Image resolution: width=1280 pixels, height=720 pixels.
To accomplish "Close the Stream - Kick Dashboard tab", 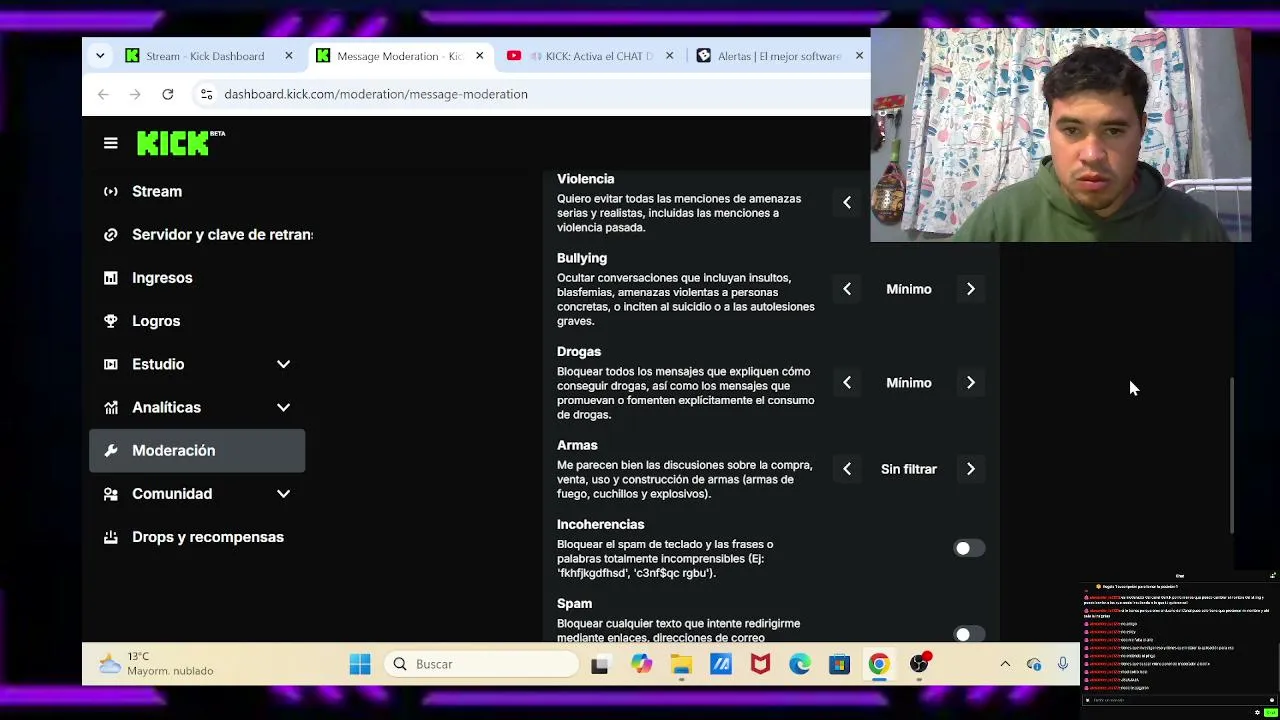I will pos(289,56).
